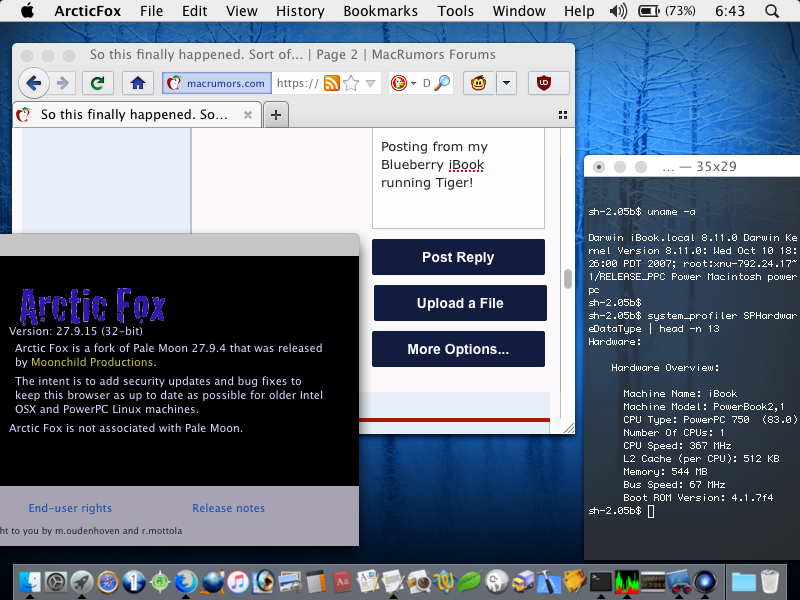Go back with the browser back arrow
Image resolution: width=800 pixels, height=600 pixels.
pyautogui.click(x=34, y=83)
